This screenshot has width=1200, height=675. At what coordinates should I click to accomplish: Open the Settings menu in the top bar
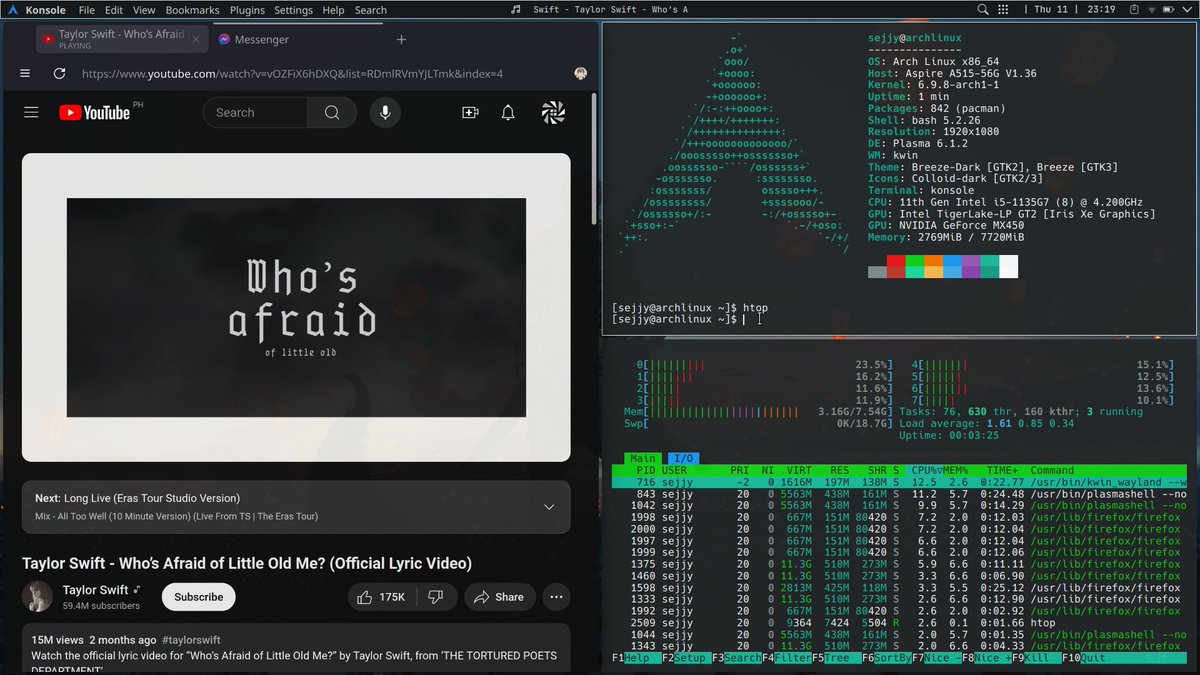click(293, 10)
